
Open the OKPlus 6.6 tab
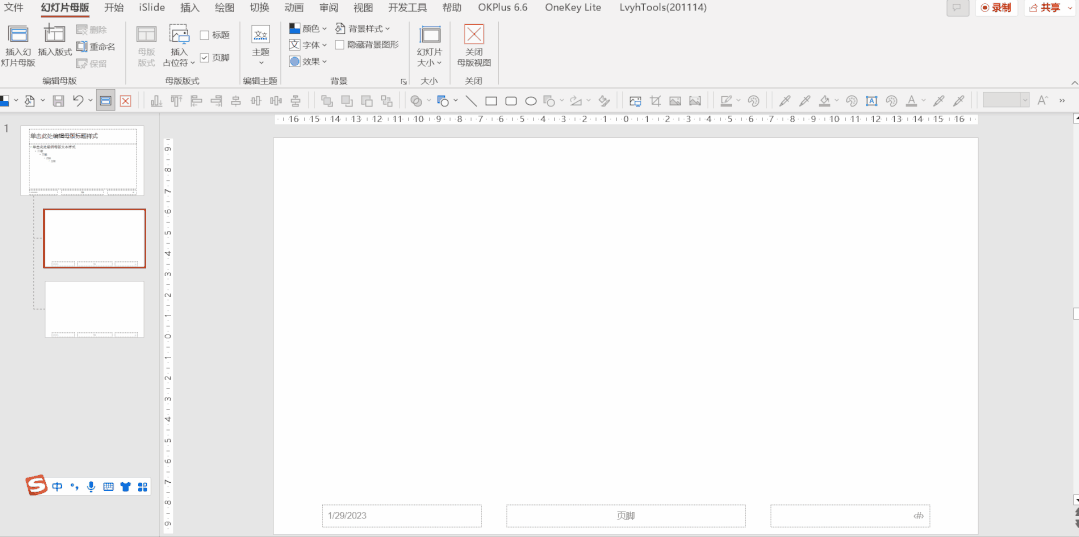[503, 8]
